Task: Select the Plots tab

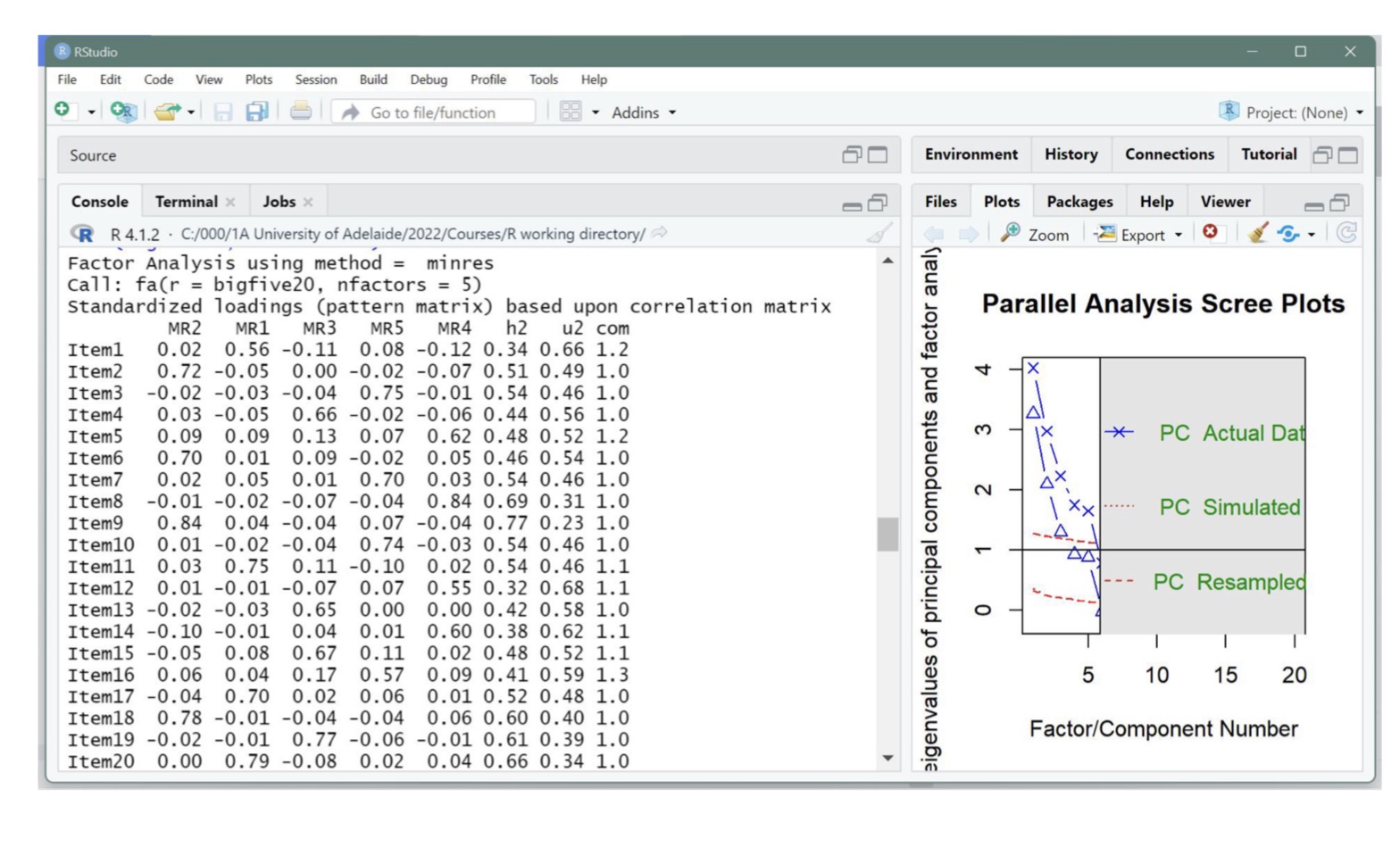Action: tap(1002, 202)
